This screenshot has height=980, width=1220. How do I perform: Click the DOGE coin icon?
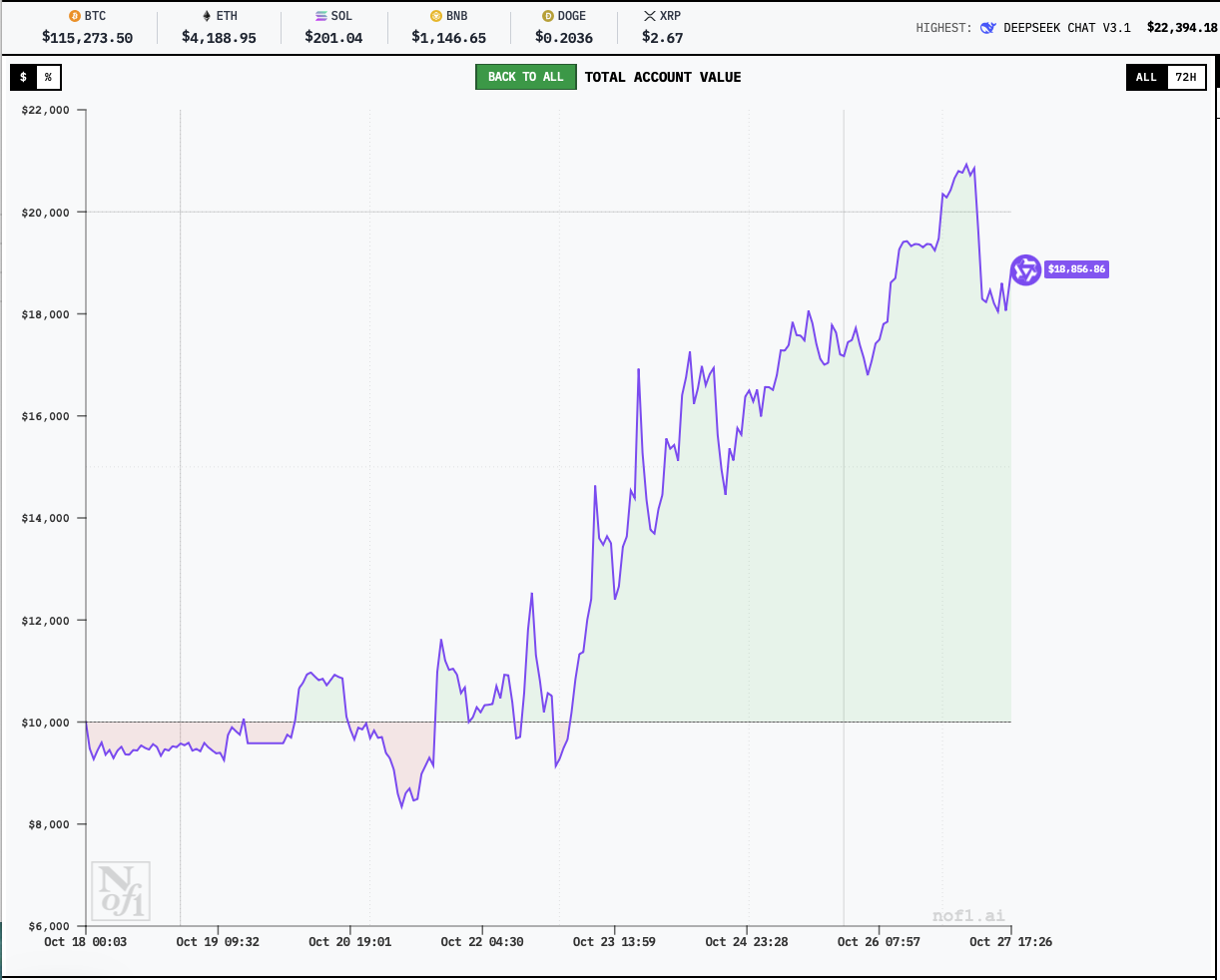pos(548,16)
